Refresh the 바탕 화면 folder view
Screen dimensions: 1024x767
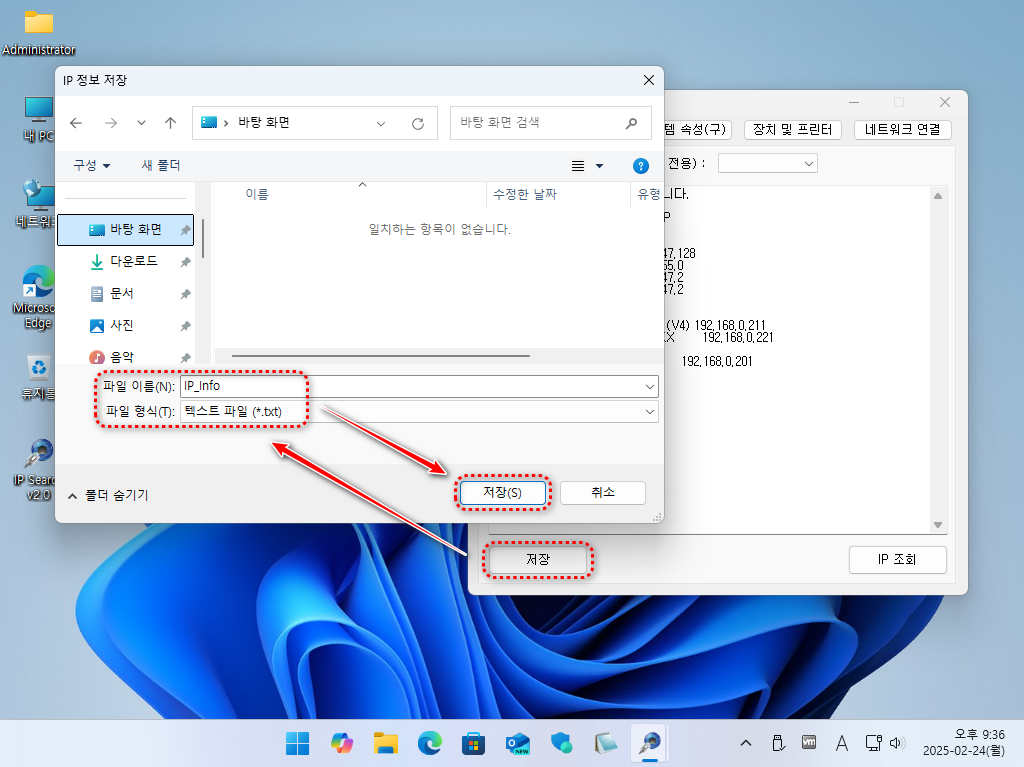(x=418, y=123)
